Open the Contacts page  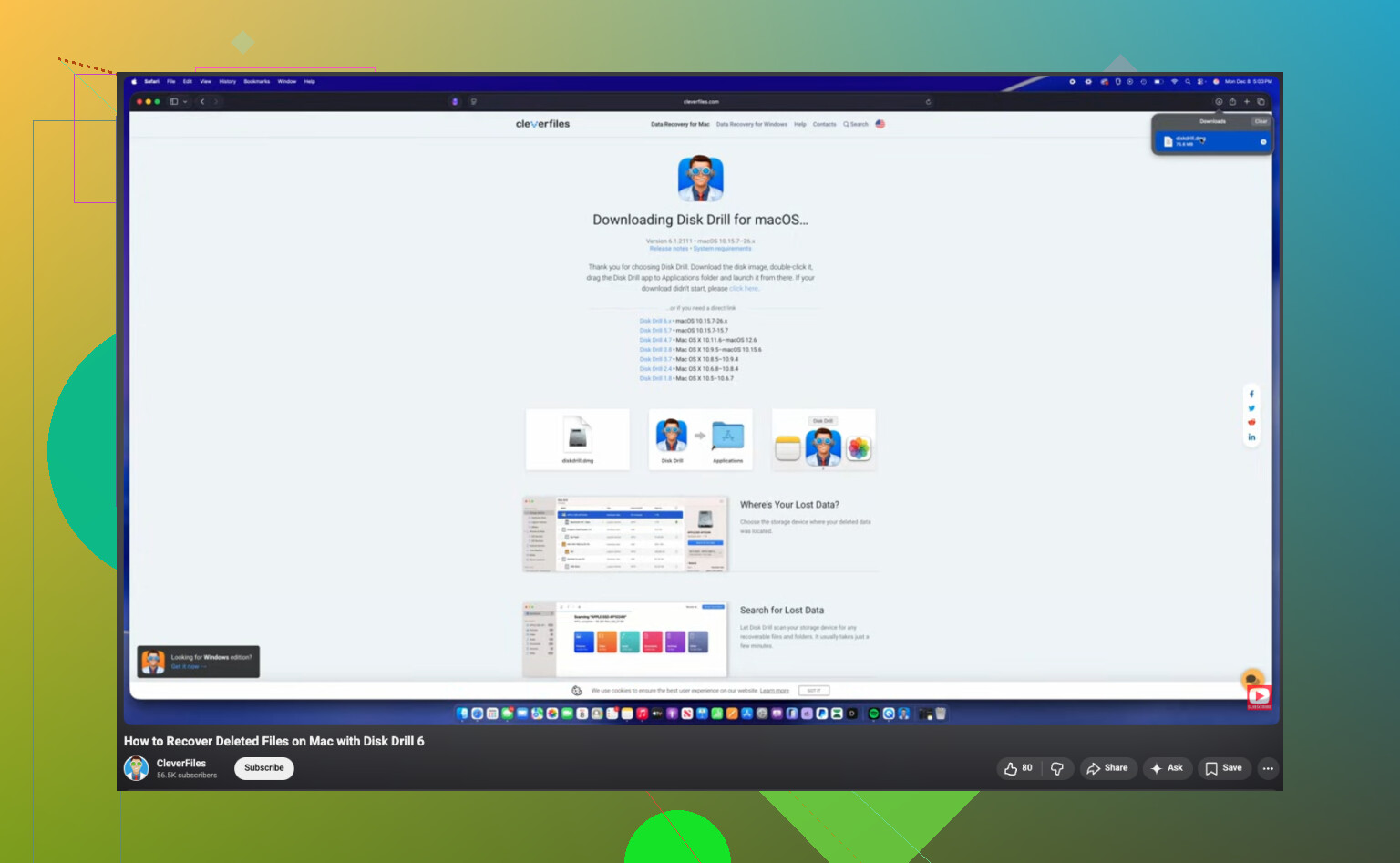pyautogui.click(x=825, y=124)
